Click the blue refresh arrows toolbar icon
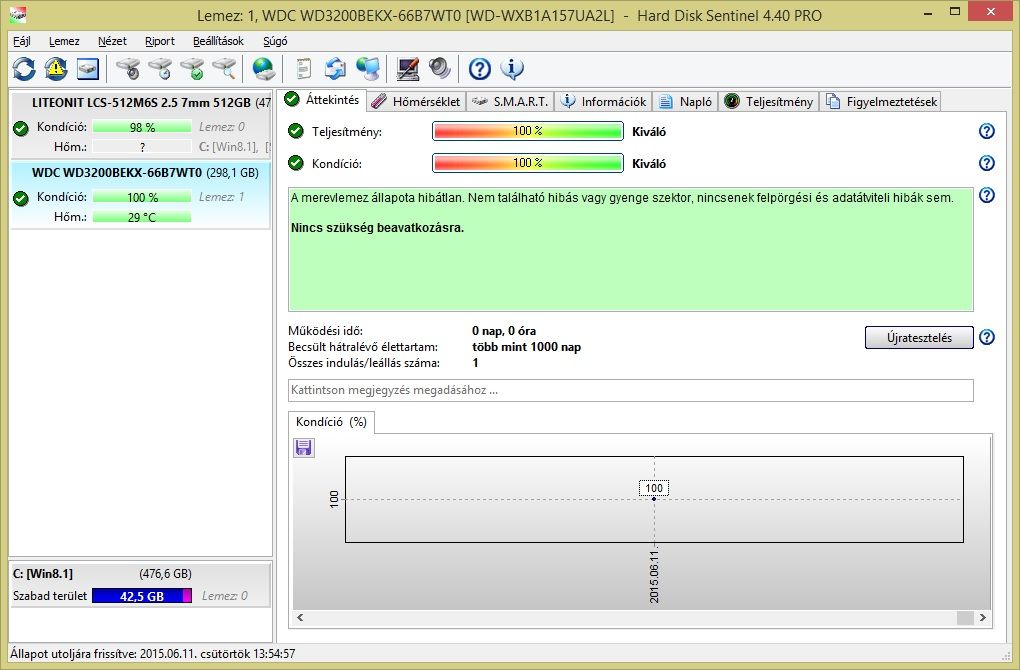Screen dimensions: 1020x670 point(24,68)
